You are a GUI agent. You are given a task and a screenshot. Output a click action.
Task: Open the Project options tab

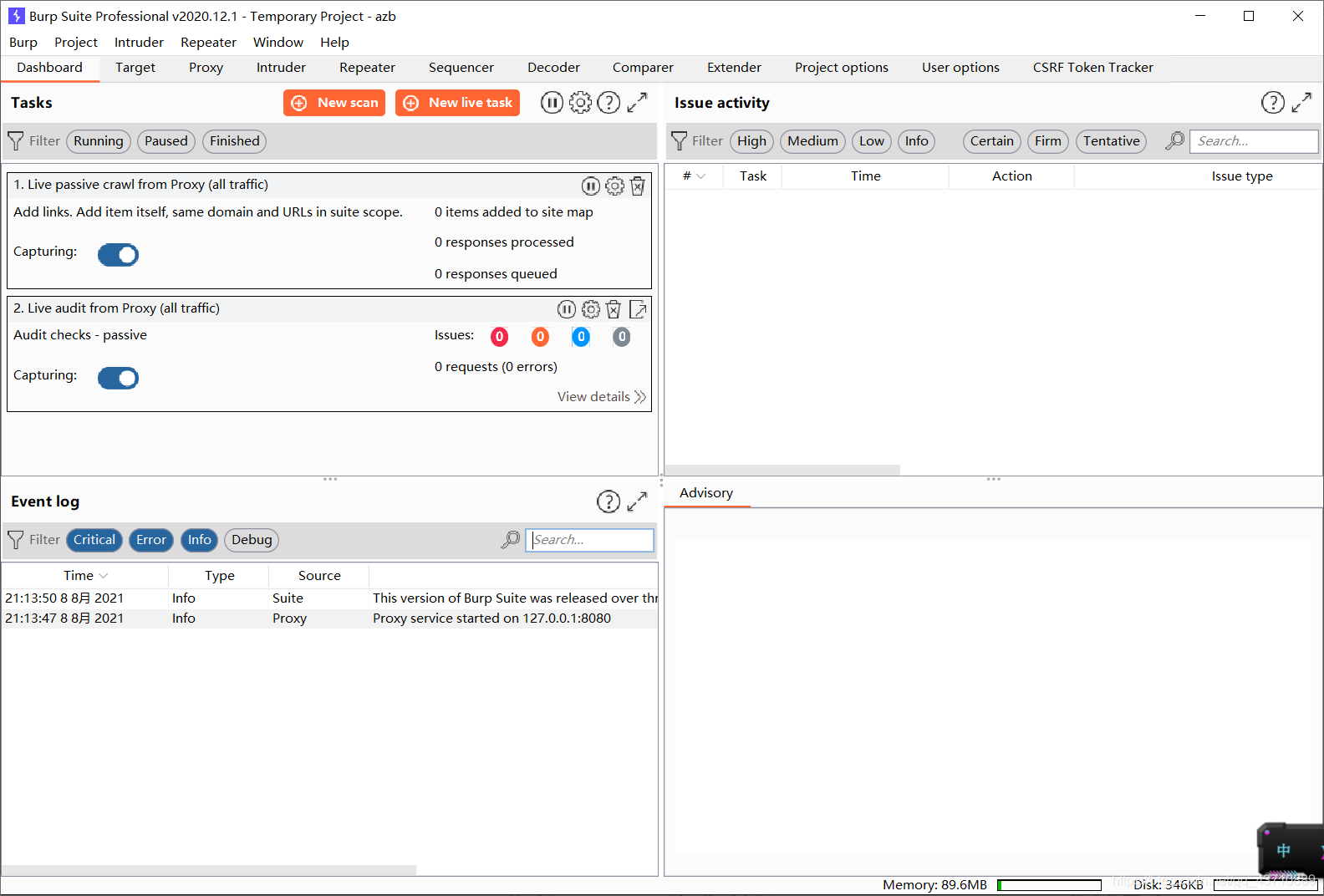842,68
